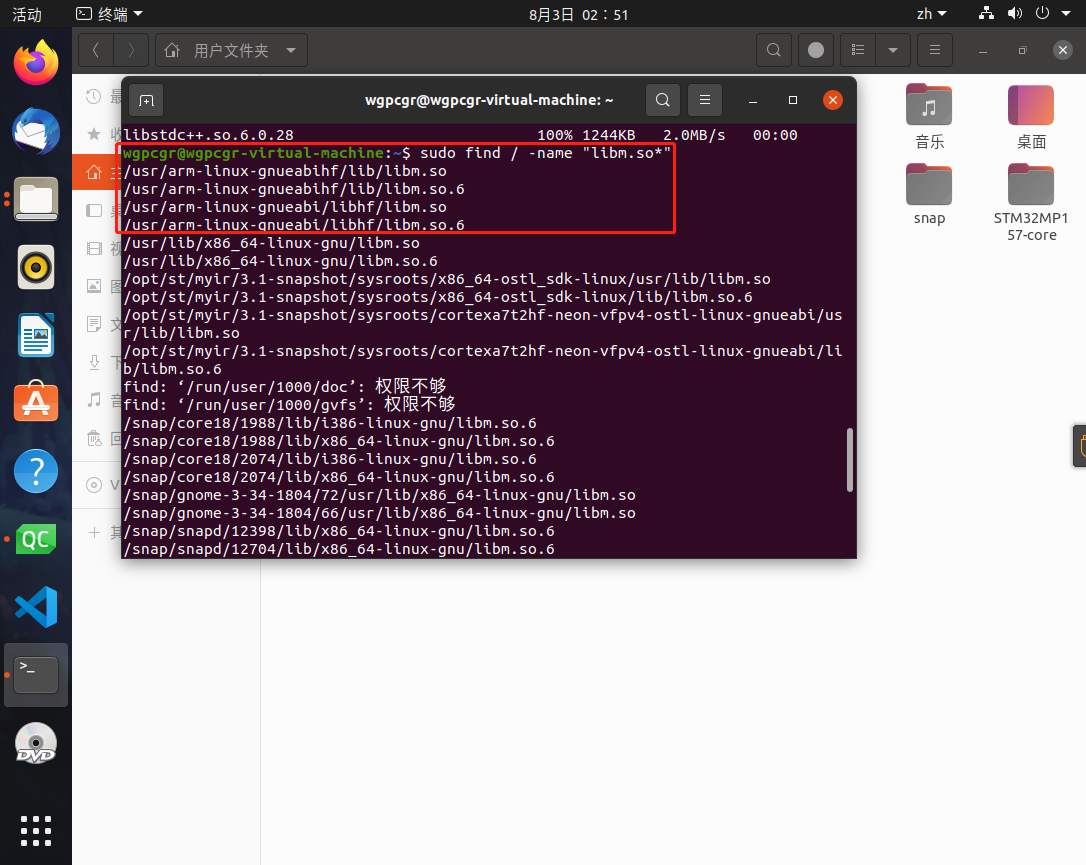1086x865 pixels.
Task: Switch file manager to list view
Action: click(858, 50)
